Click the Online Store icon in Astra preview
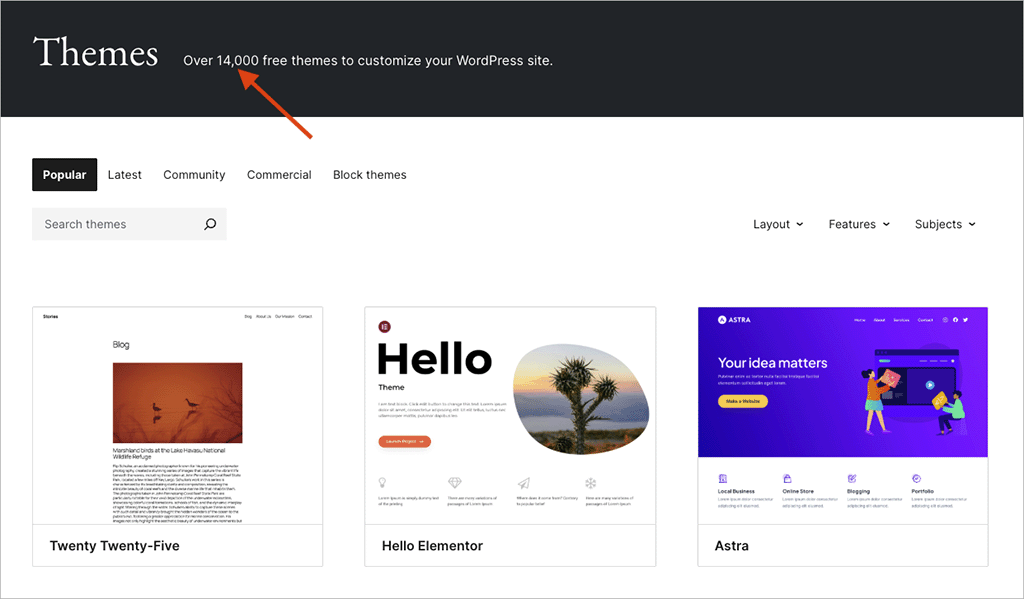1024x599 pixels. [787, 479]
